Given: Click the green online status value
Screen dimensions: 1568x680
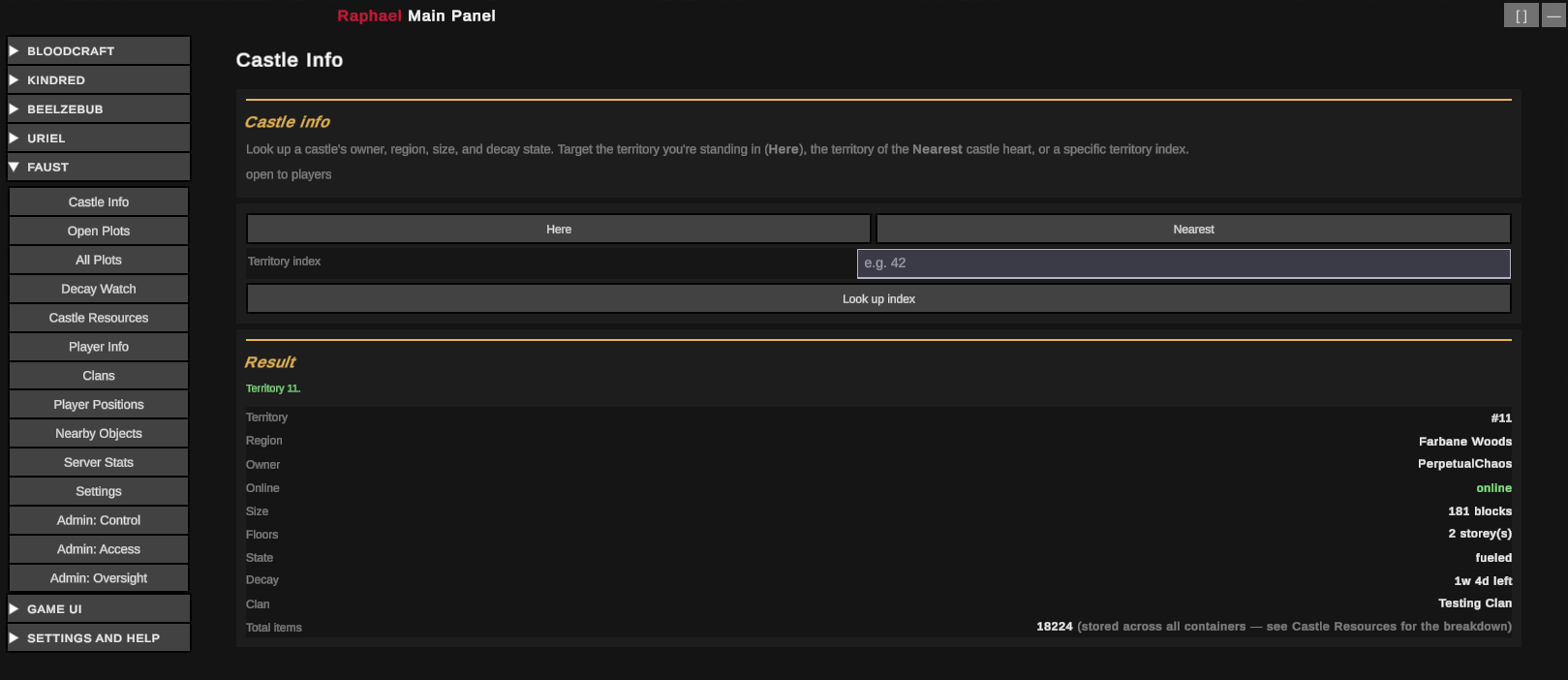Looking at the screenshot, I should coord(1493,488).
